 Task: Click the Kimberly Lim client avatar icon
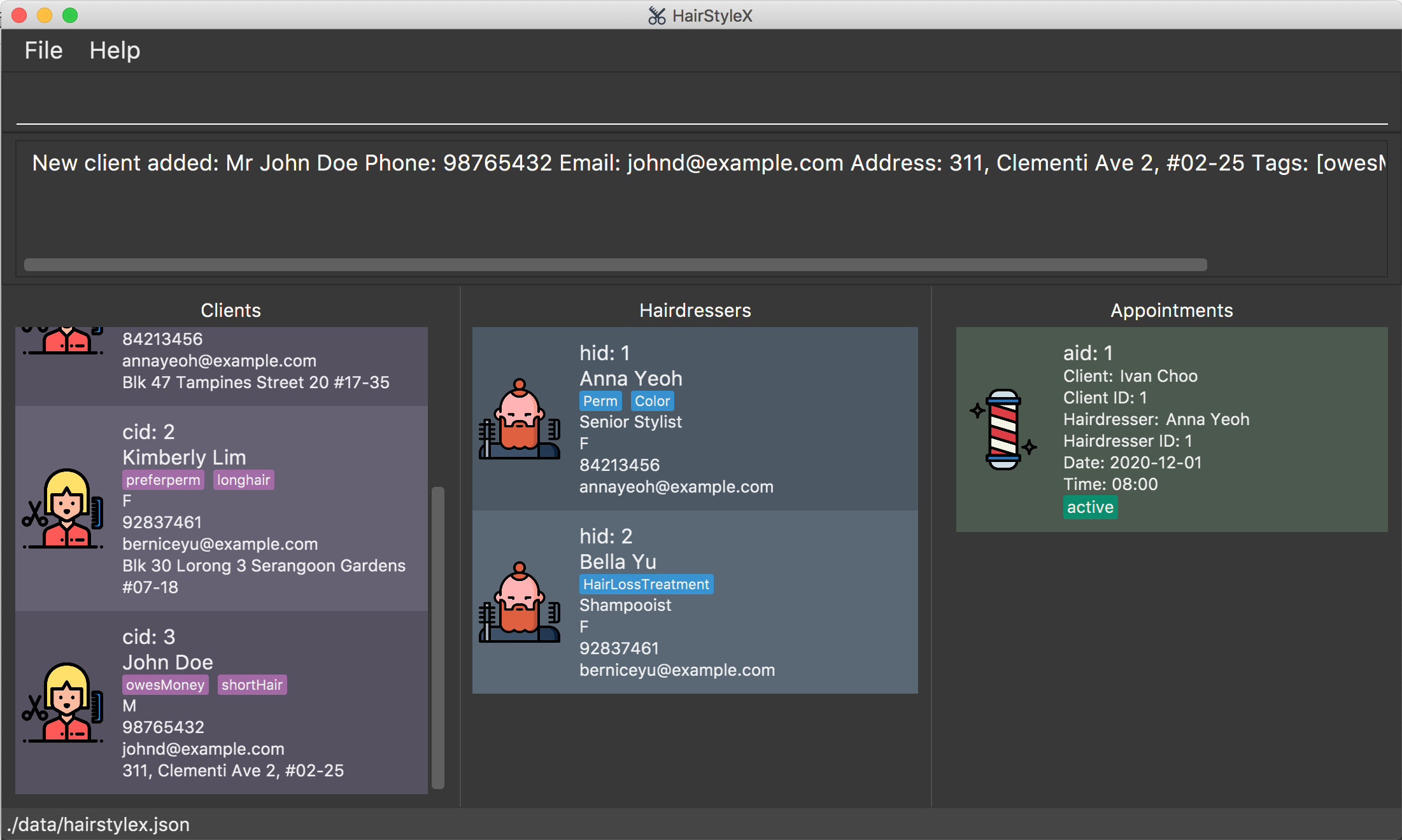point(63,508)
